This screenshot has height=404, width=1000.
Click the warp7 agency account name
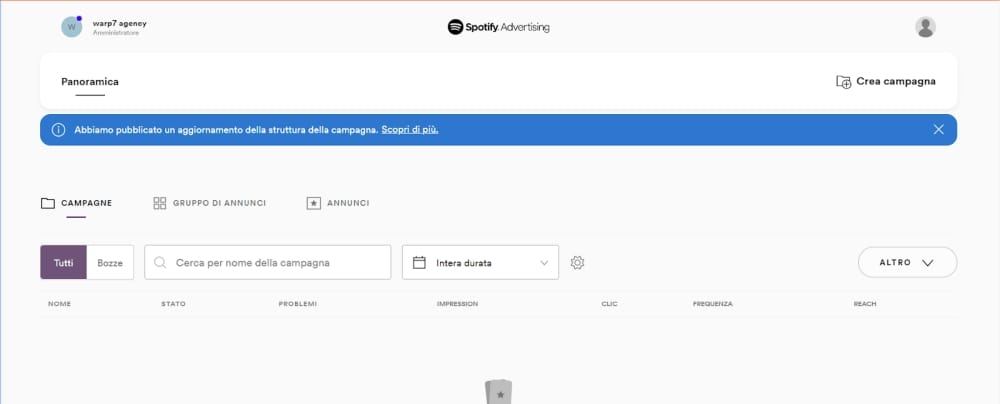[119, 23]
